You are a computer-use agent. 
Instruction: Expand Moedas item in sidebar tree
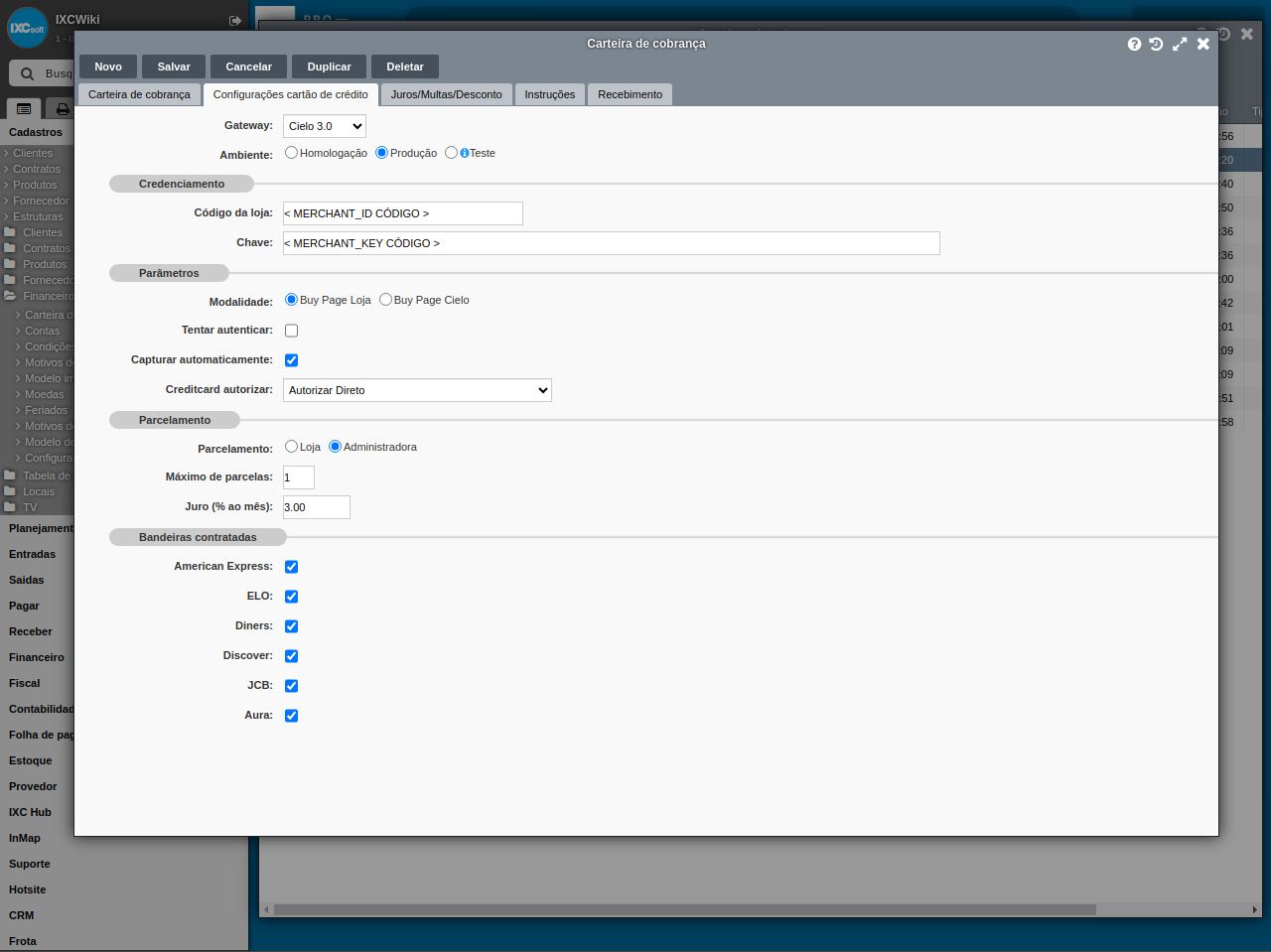(x=18, y=394)
